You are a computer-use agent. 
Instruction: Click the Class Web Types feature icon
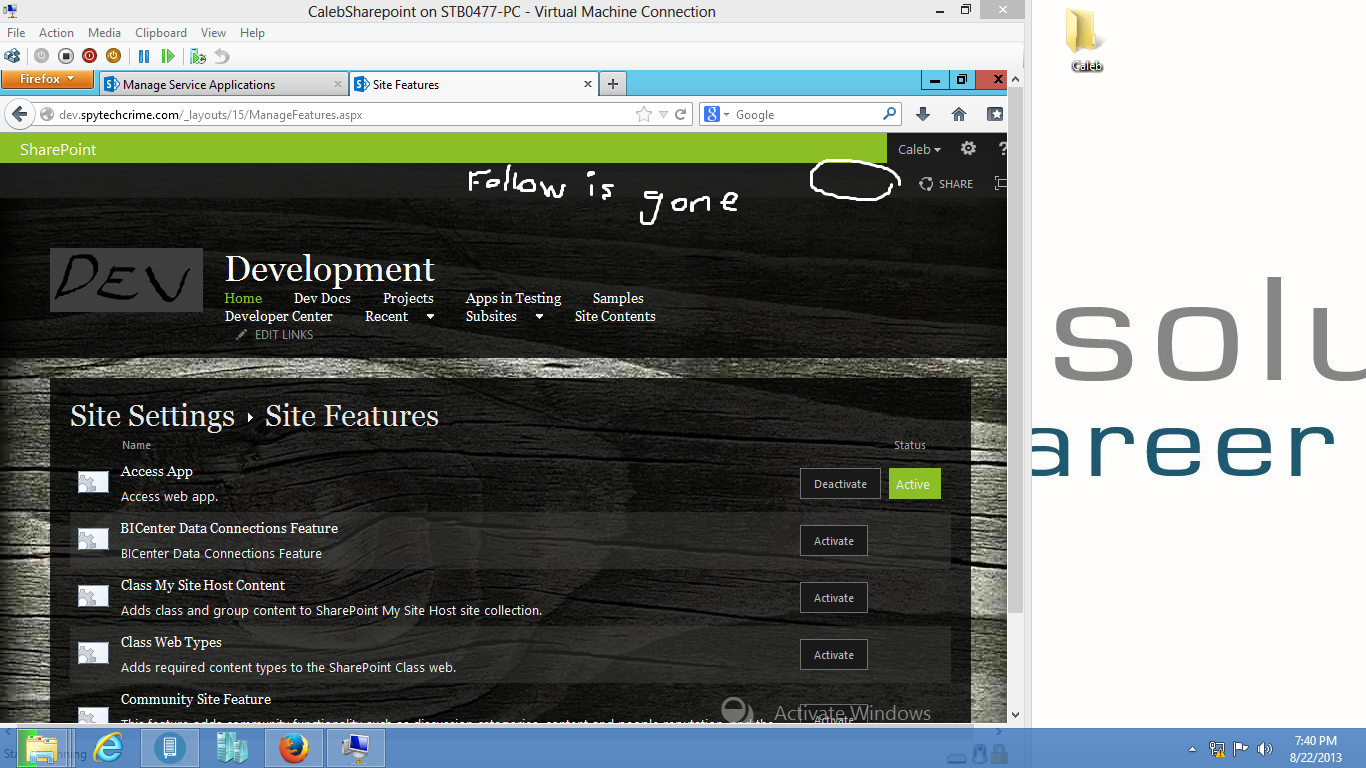[93, 653]
